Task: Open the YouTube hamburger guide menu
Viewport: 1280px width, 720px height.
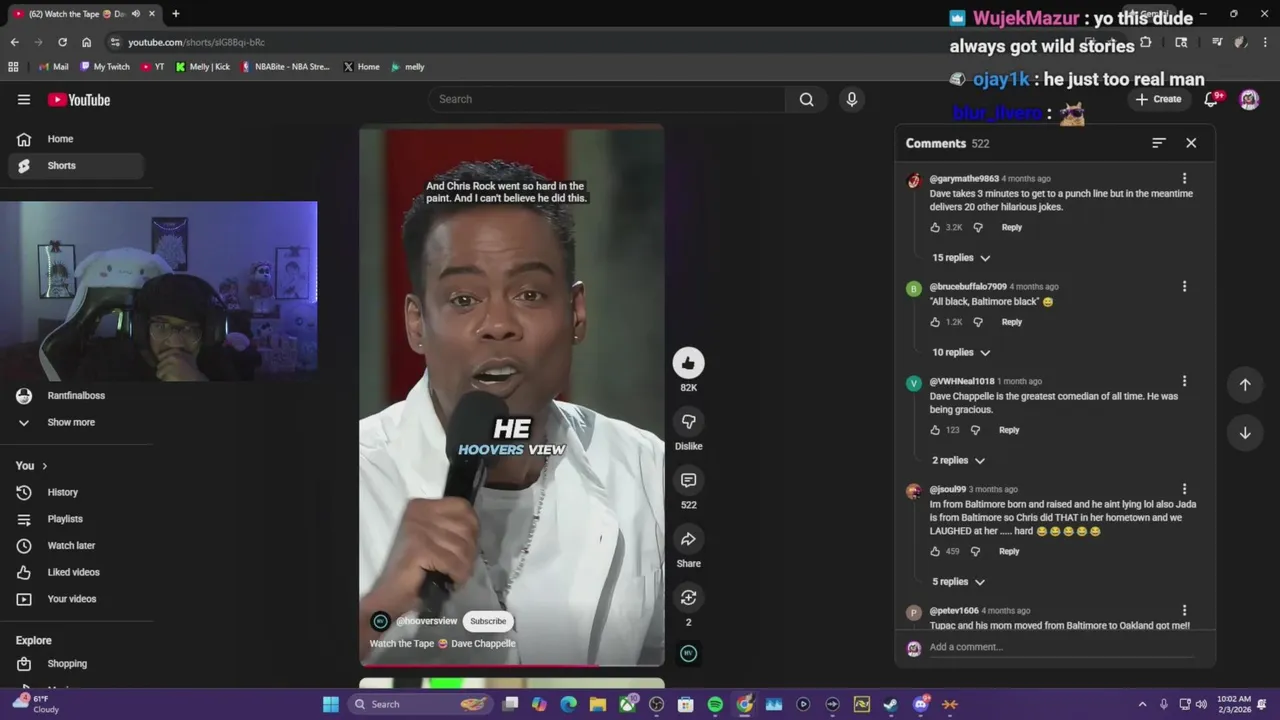Action: point(24,99)
